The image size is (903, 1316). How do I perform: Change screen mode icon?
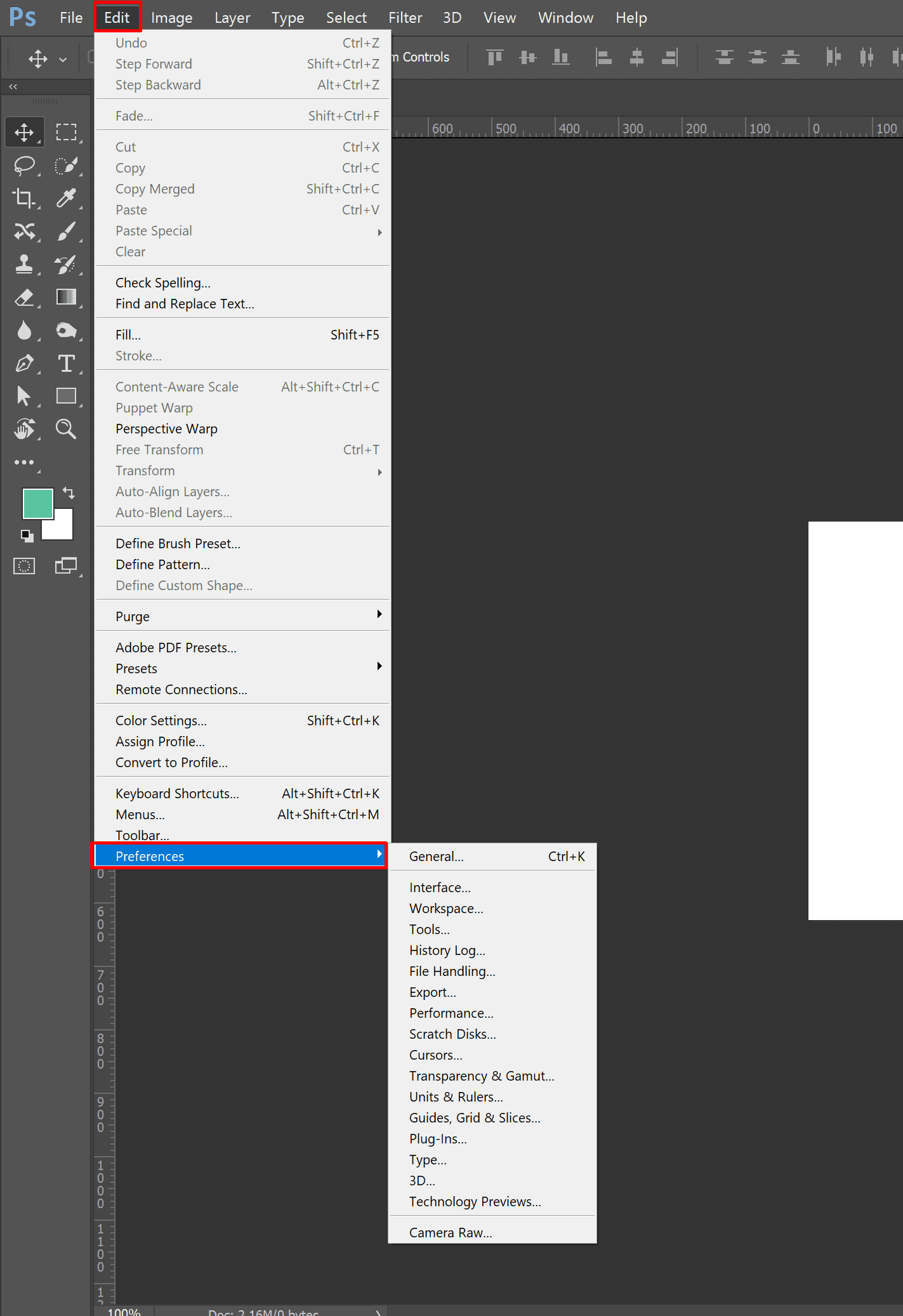tap(66, 566)
